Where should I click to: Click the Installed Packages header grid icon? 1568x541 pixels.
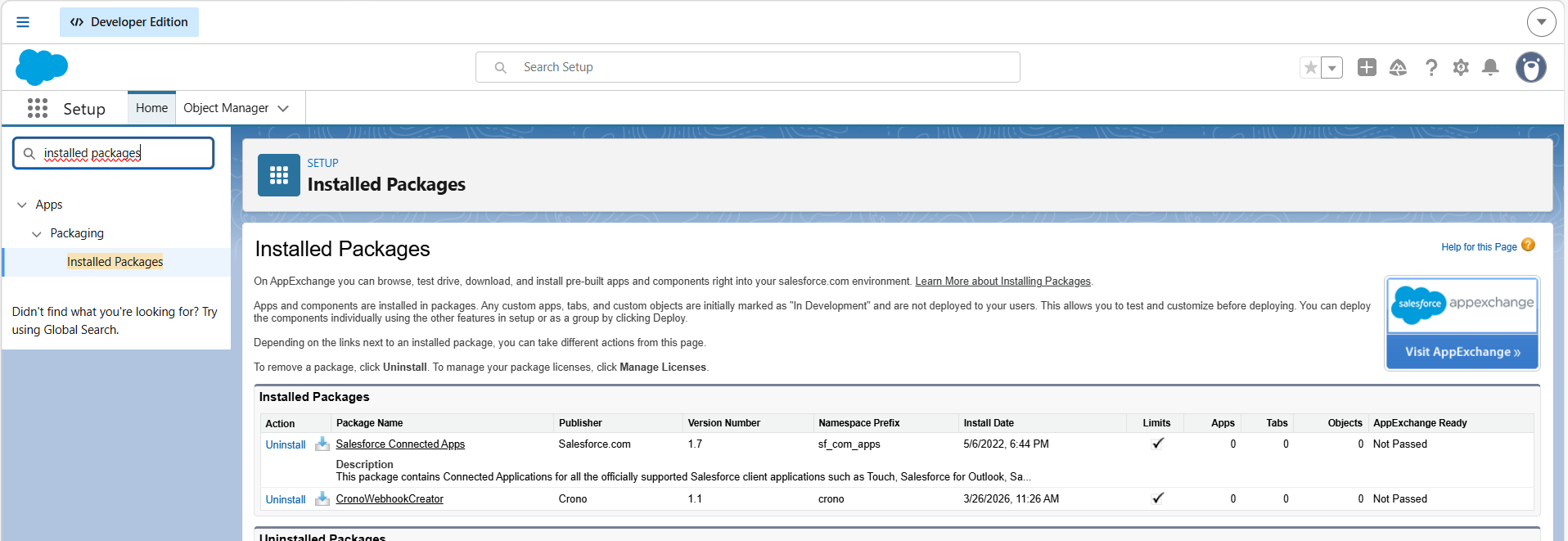click(x=279, y=175)
